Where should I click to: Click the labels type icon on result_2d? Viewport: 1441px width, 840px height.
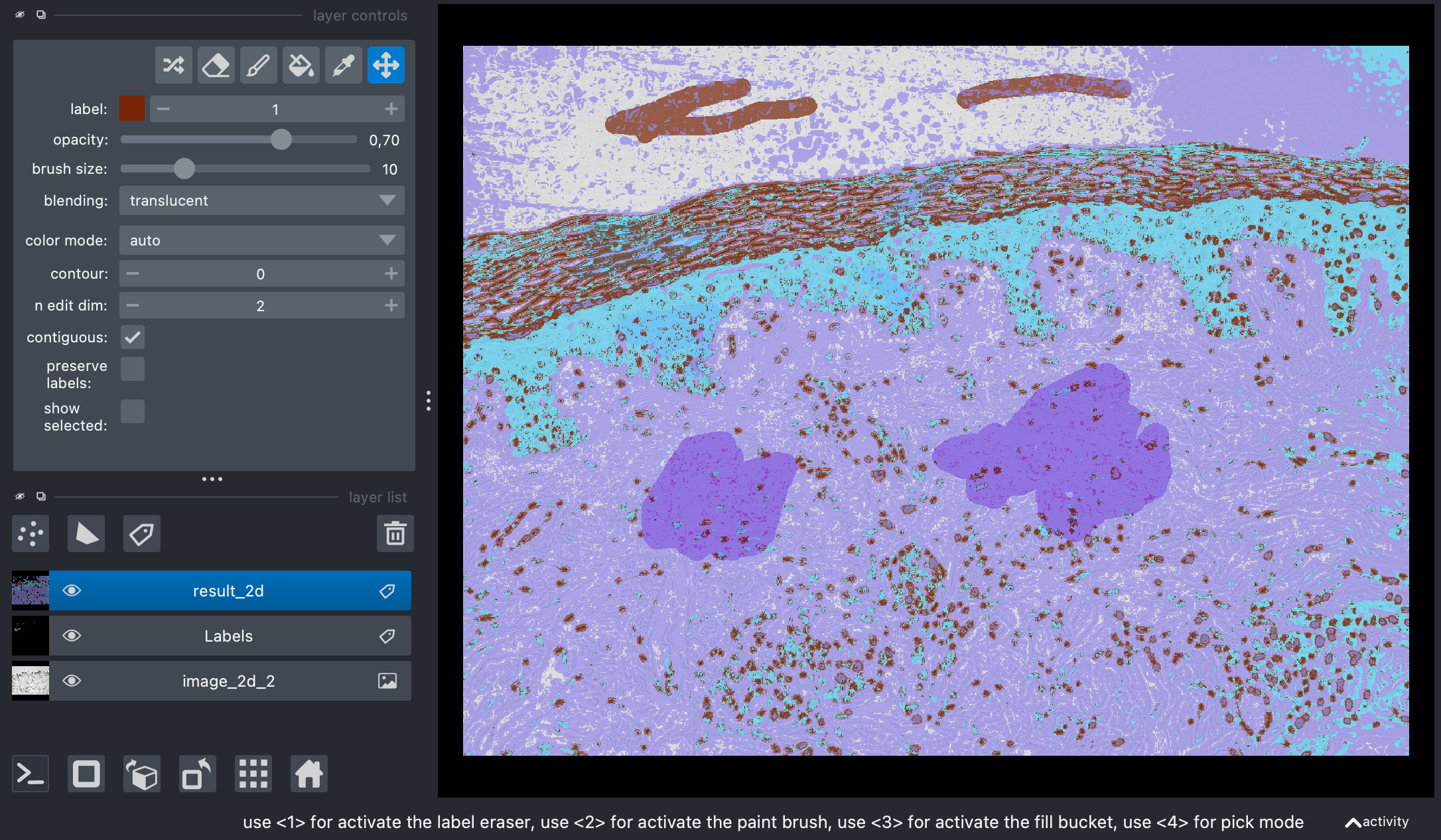pyautogui.click(x=387, y=591)
